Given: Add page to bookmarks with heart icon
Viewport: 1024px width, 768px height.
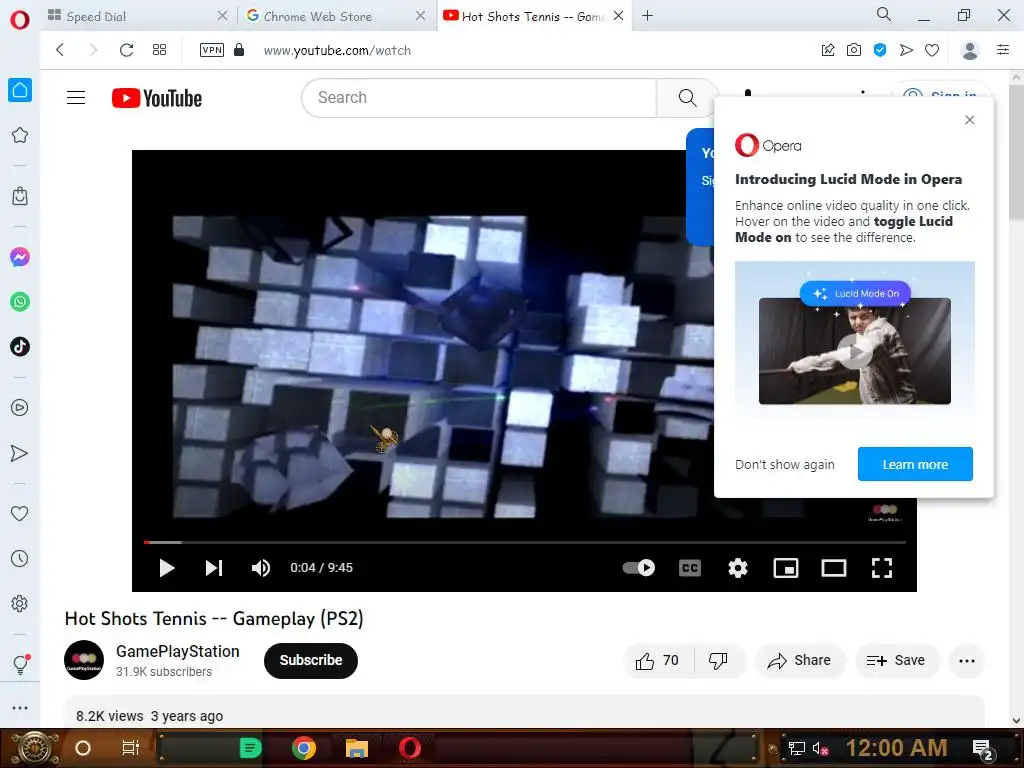Looking at the screenshot, I should (932, 50).
